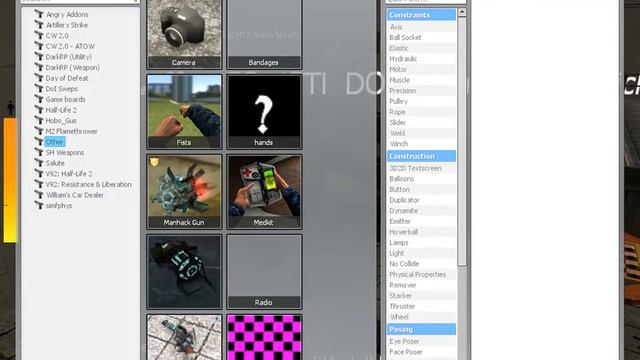Select the 3D2D Textscreen tool
This screenshot has width=640, height=360.
point(421,168)
